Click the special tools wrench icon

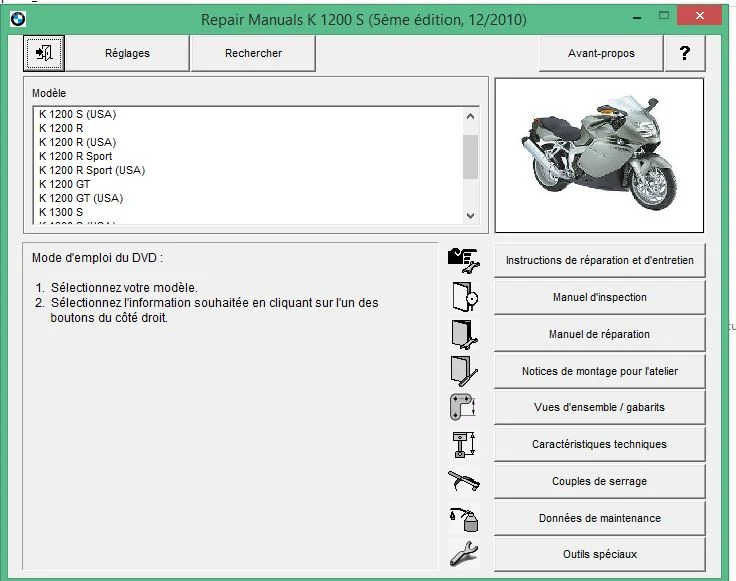click(x=464, y=554)
